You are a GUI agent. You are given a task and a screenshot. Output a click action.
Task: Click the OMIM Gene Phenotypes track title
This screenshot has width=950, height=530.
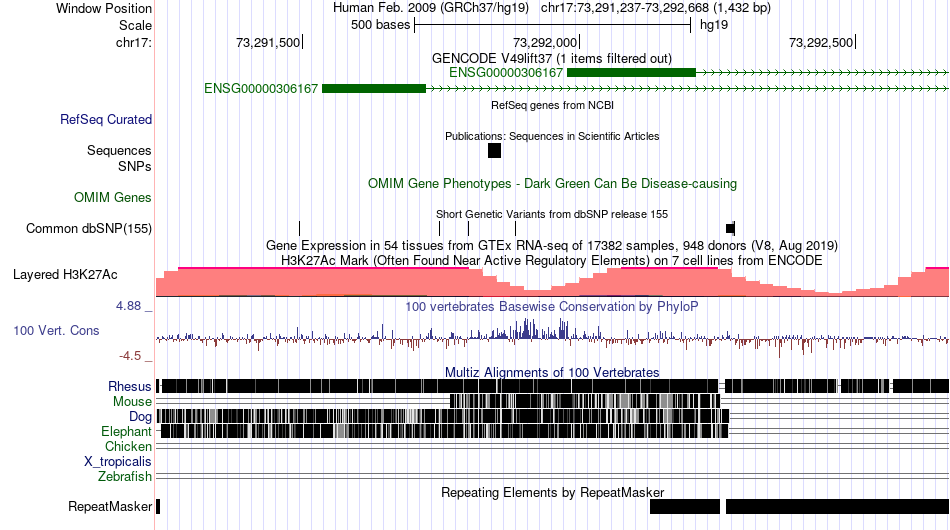click(x=552, y=184)
